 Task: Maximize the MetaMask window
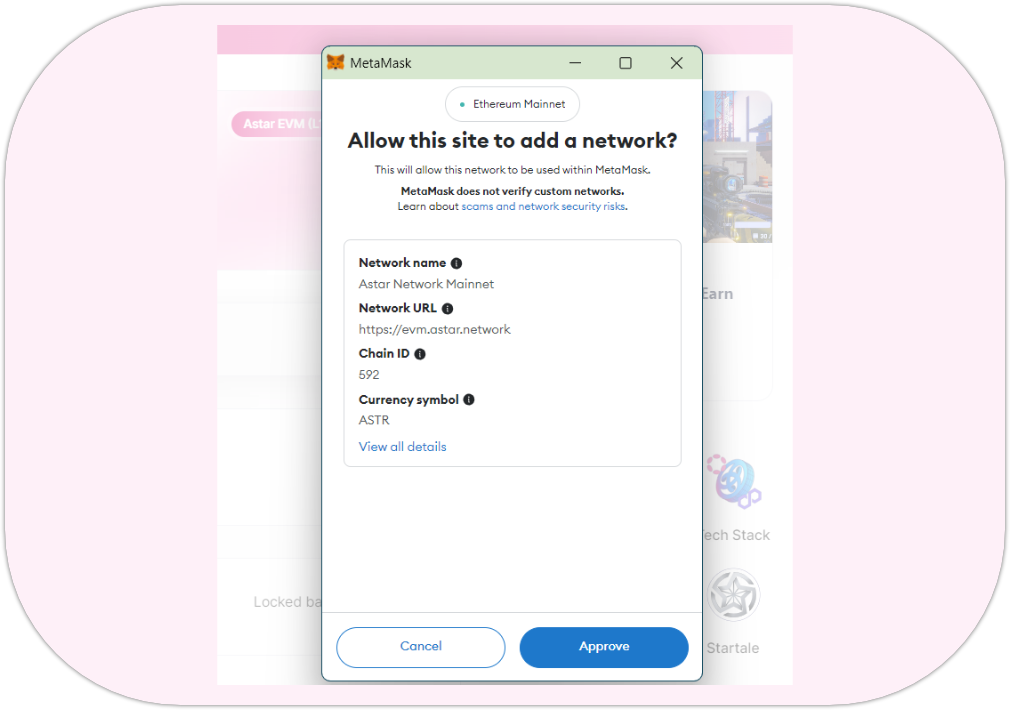pos(625,63)
